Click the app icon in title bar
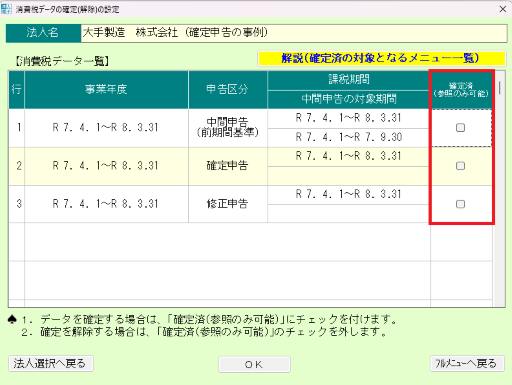512x385 pixels. point(6,9)
